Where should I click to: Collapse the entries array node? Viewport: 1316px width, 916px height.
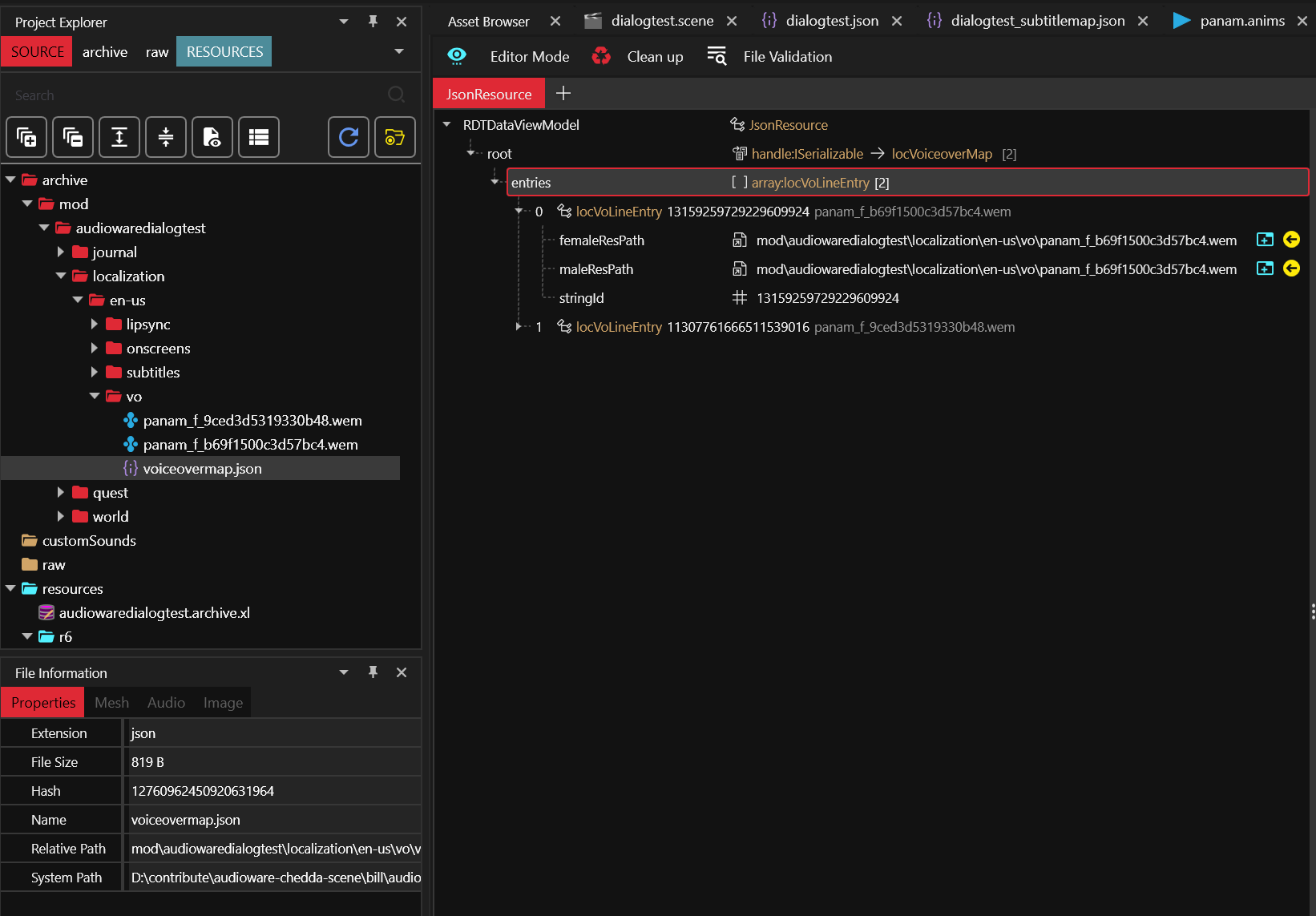[x=495, y=183]
